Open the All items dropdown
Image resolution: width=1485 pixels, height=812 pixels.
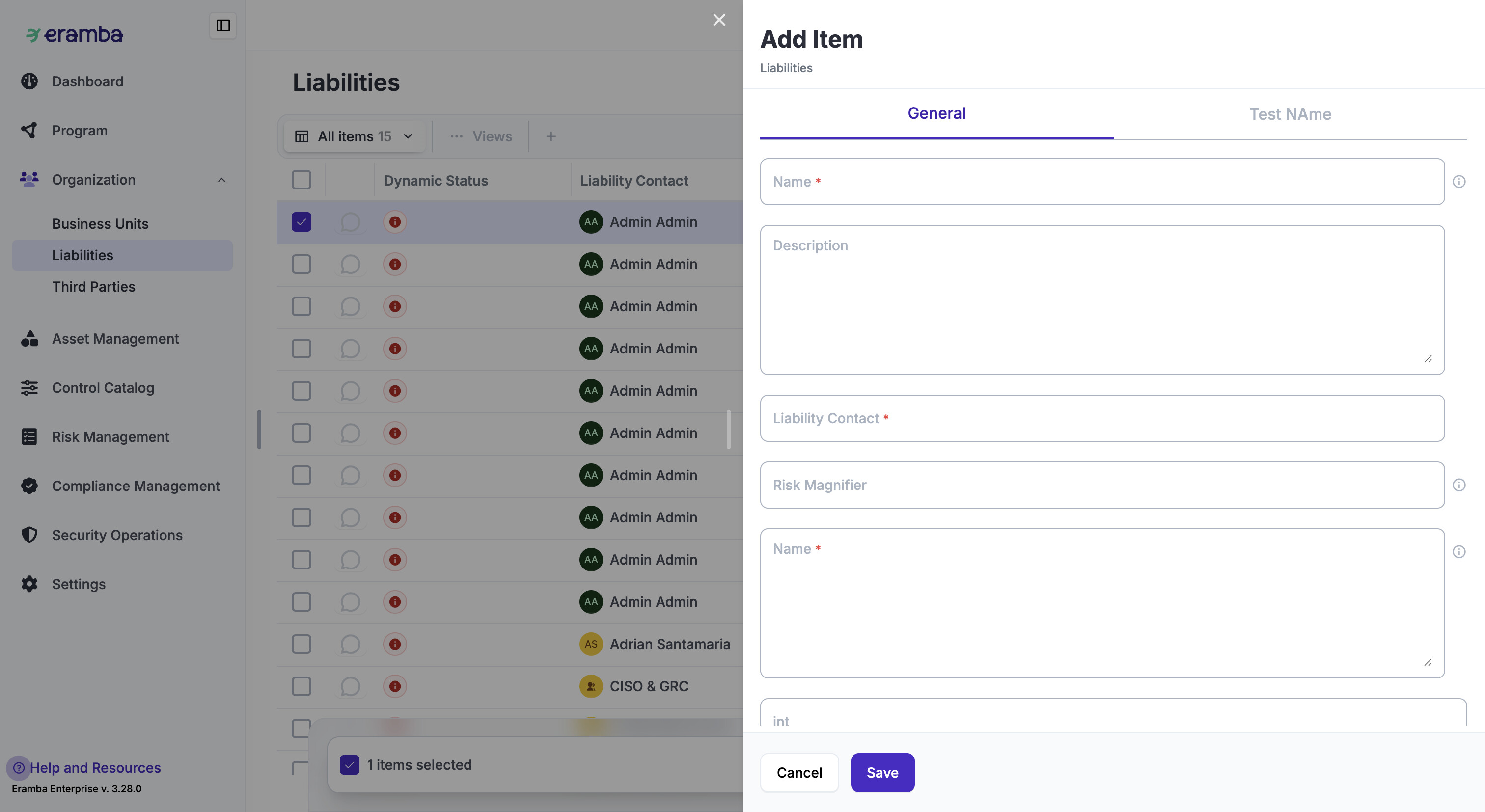click(x=355, y=136)
